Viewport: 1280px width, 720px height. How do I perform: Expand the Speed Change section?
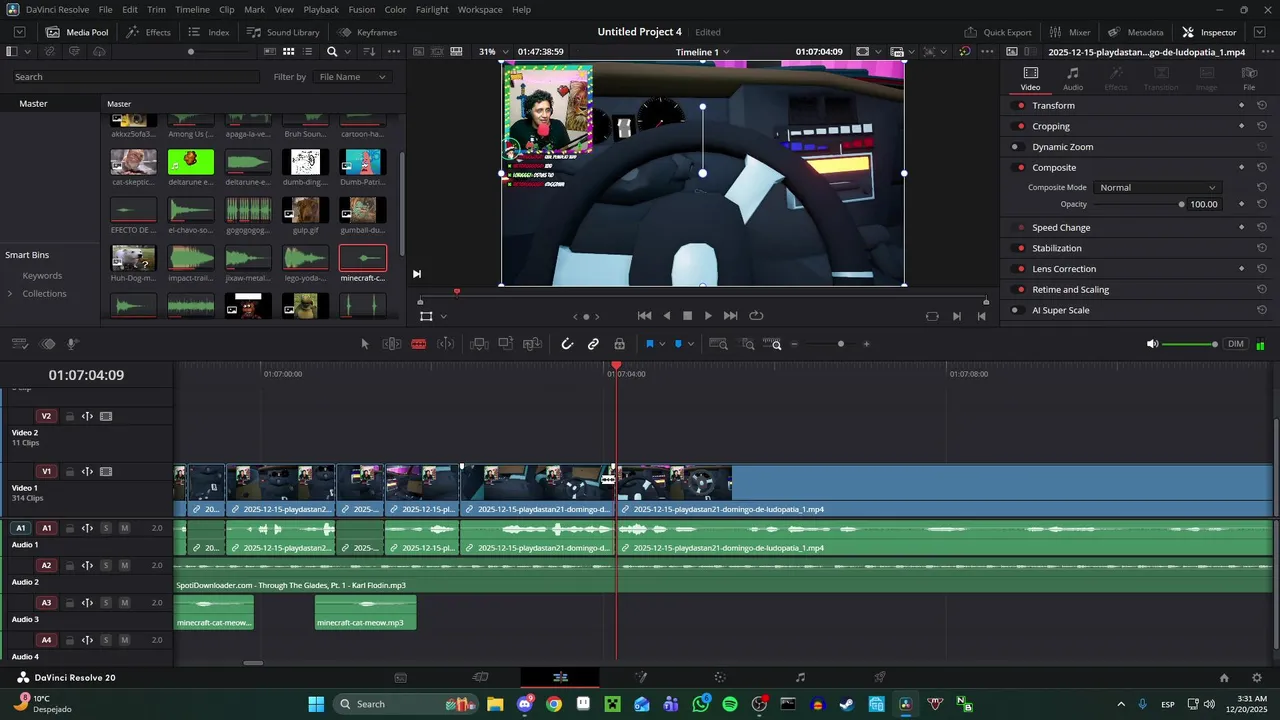tap(1061, 228)
